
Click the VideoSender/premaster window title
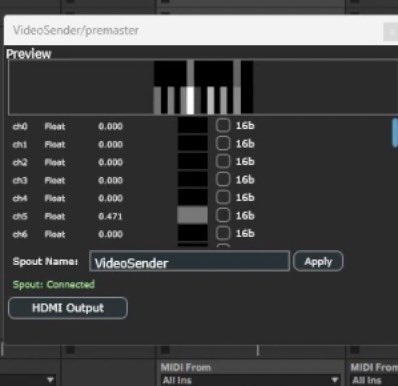point(76,30)
